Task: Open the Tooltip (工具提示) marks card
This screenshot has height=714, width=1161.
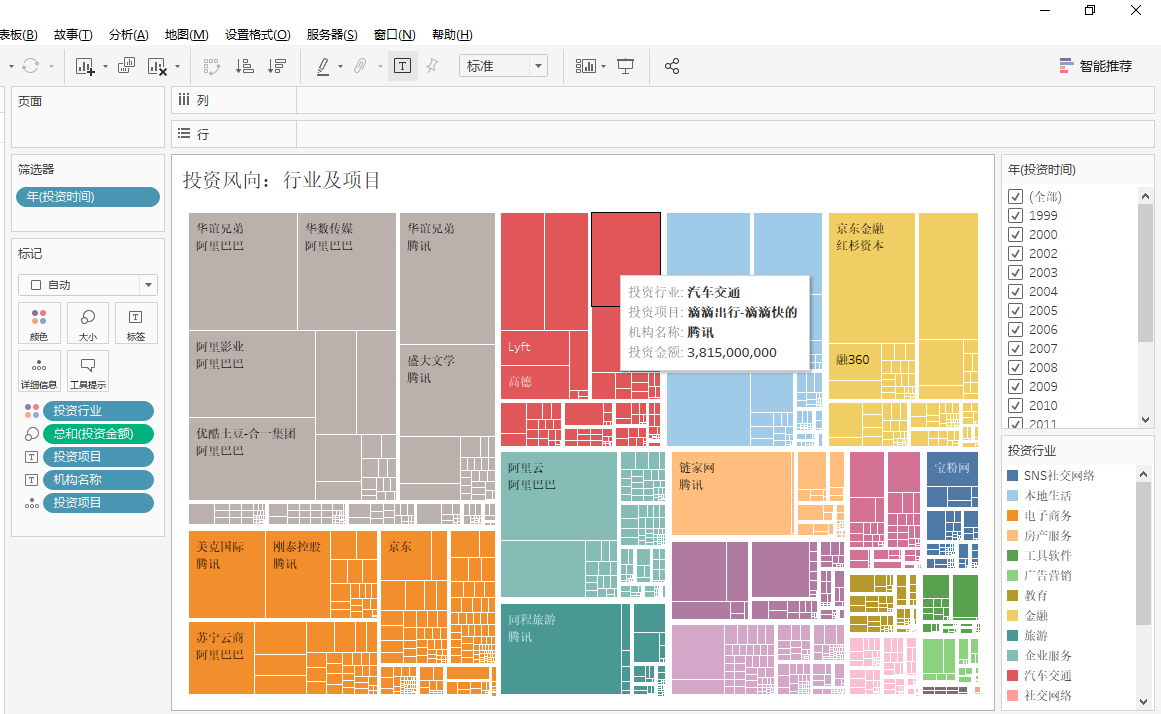Action: click(88, 371)
